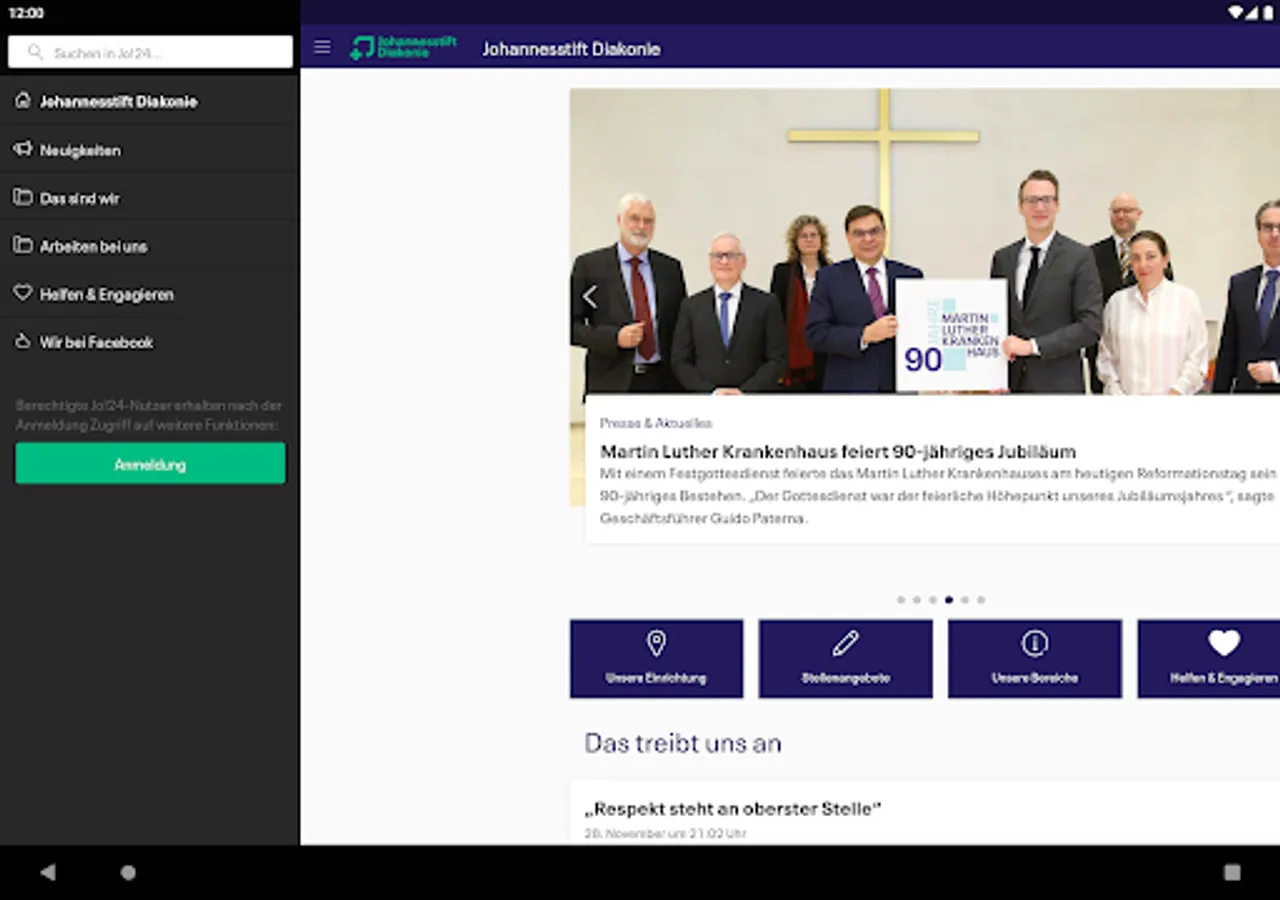Select fifth carousel pagination dot
The height and width of the screenshot is (900, 1280).
[965, 600]
